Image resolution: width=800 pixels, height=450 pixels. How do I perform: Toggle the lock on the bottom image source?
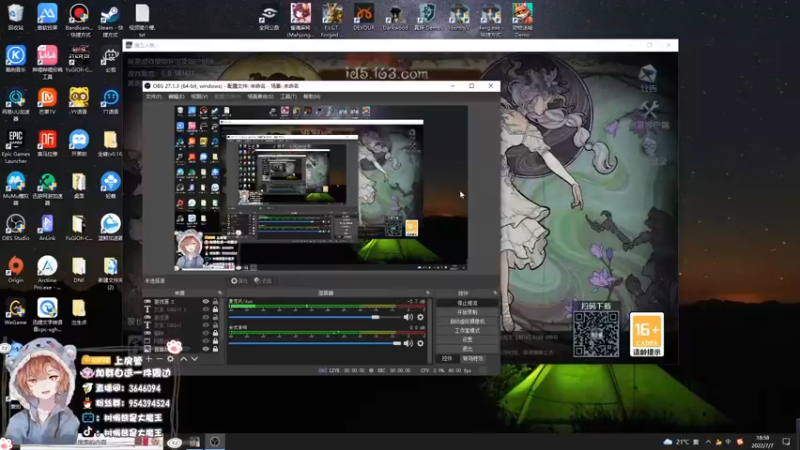[x=215, y=349]
